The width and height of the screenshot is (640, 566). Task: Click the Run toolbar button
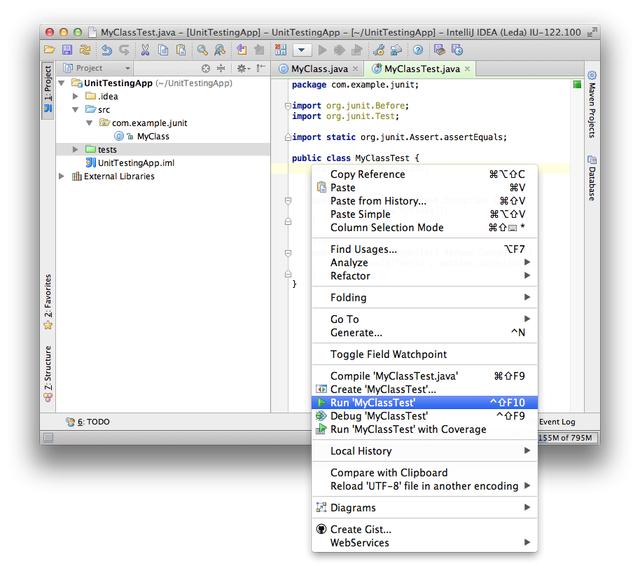pos(322,50)
